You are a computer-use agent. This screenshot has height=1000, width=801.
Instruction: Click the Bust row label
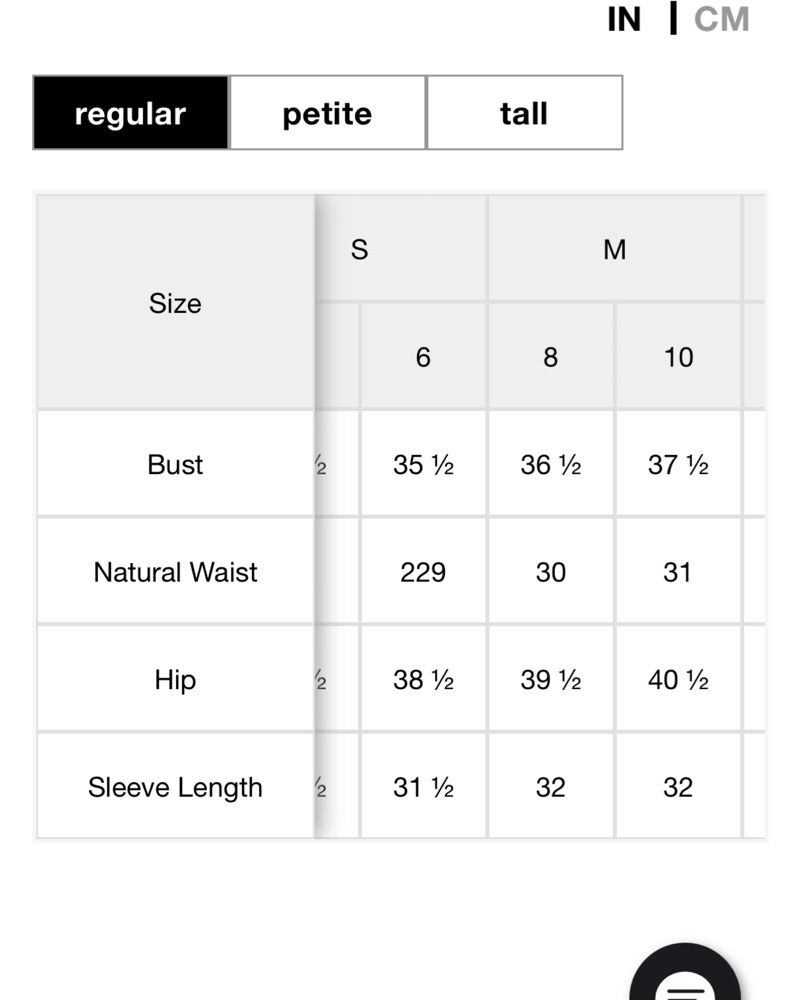point(175,464)
